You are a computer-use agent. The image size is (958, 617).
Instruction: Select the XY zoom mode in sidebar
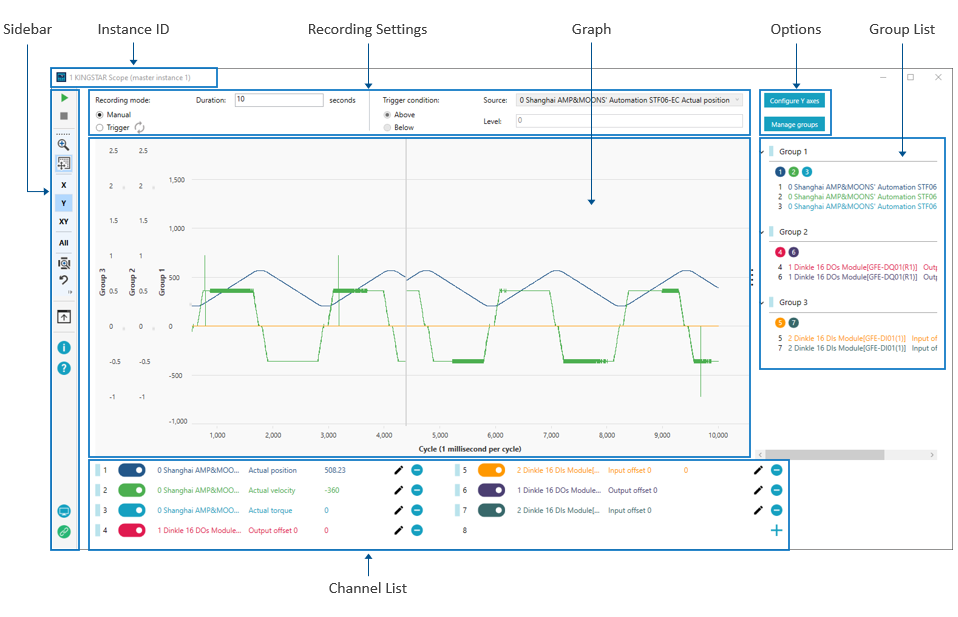[64, 221]
